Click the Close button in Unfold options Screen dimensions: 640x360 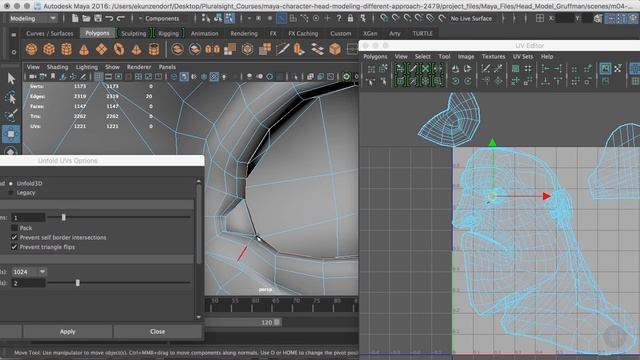point(158,331)
